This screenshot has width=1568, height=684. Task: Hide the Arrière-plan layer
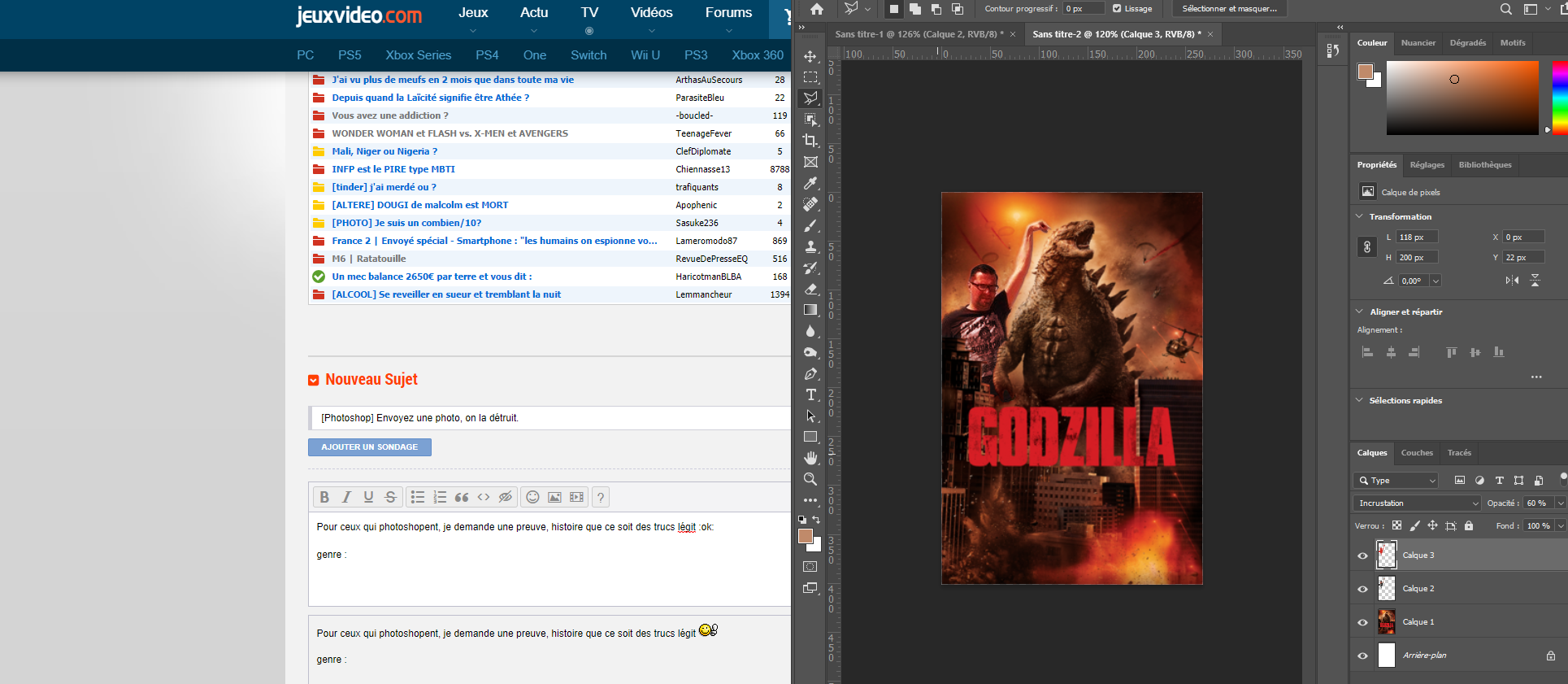[x=1363, y=656]
